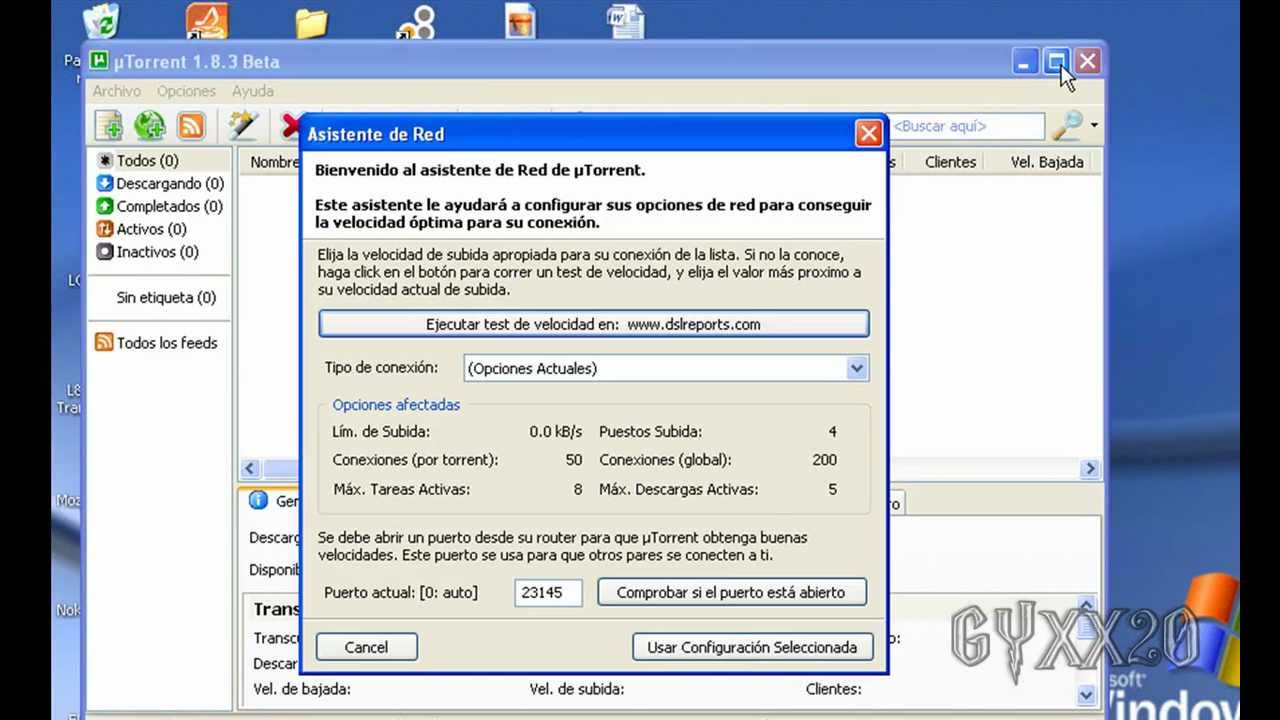Click the Puerto actual port field
This screenshot has height=720, width=1280.
547,592
